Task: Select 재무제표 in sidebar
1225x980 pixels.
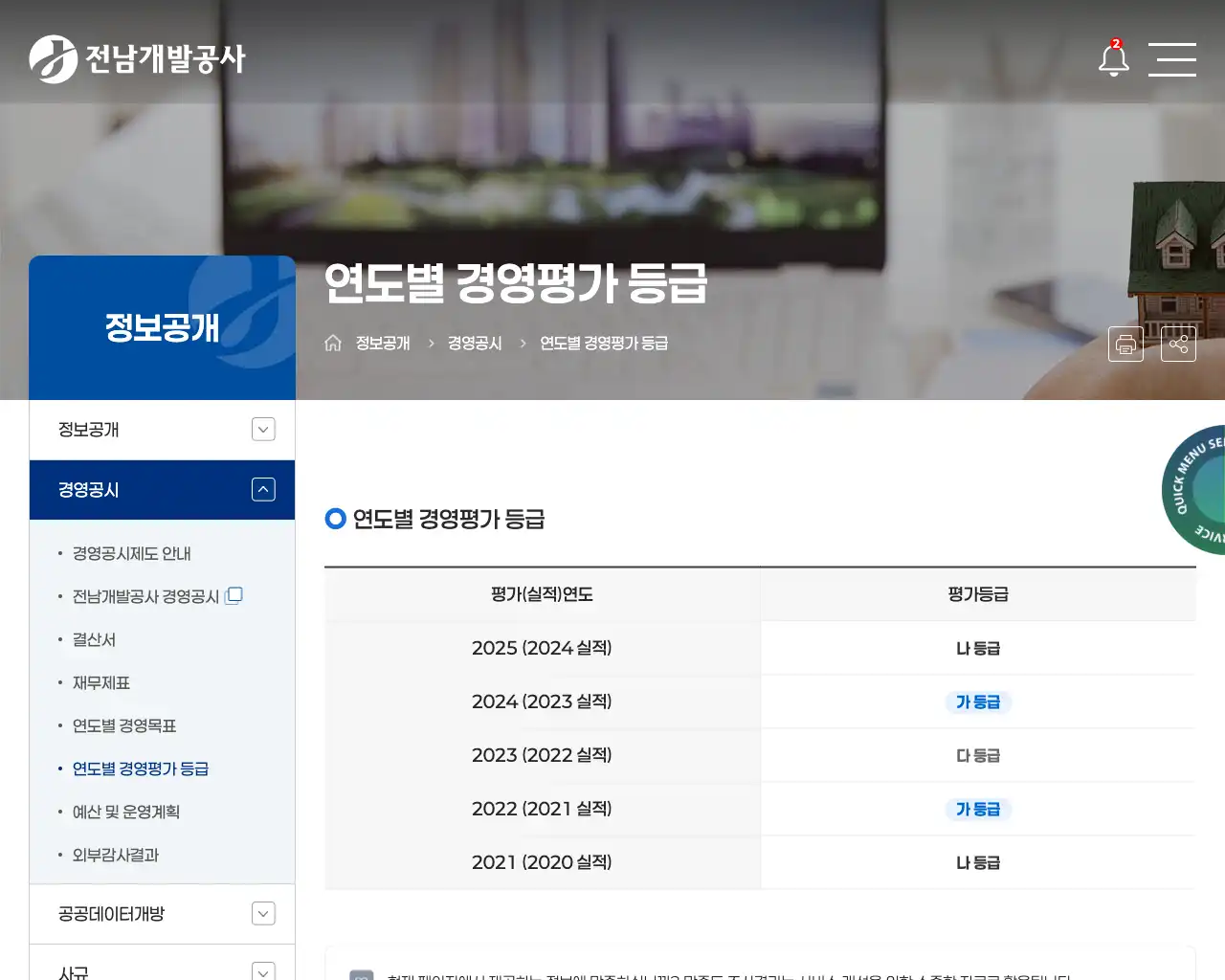Action: pos(101,683)
